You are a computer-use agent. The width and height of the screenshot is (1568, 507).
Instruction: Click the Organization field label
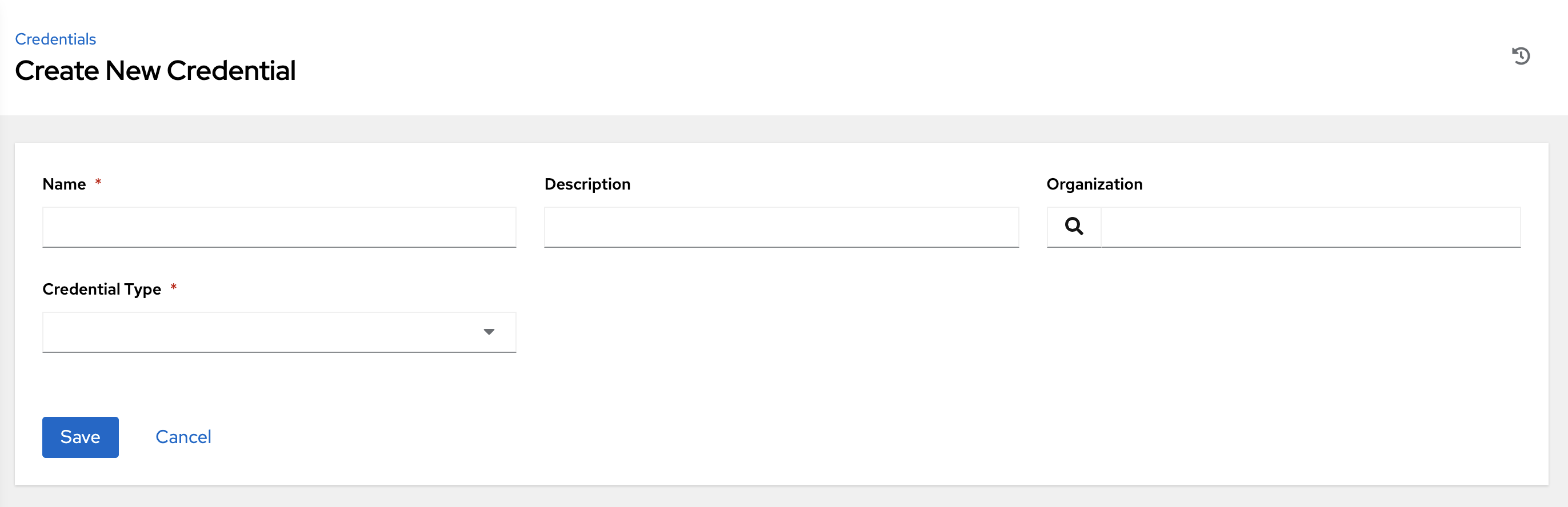[1094, 184]
